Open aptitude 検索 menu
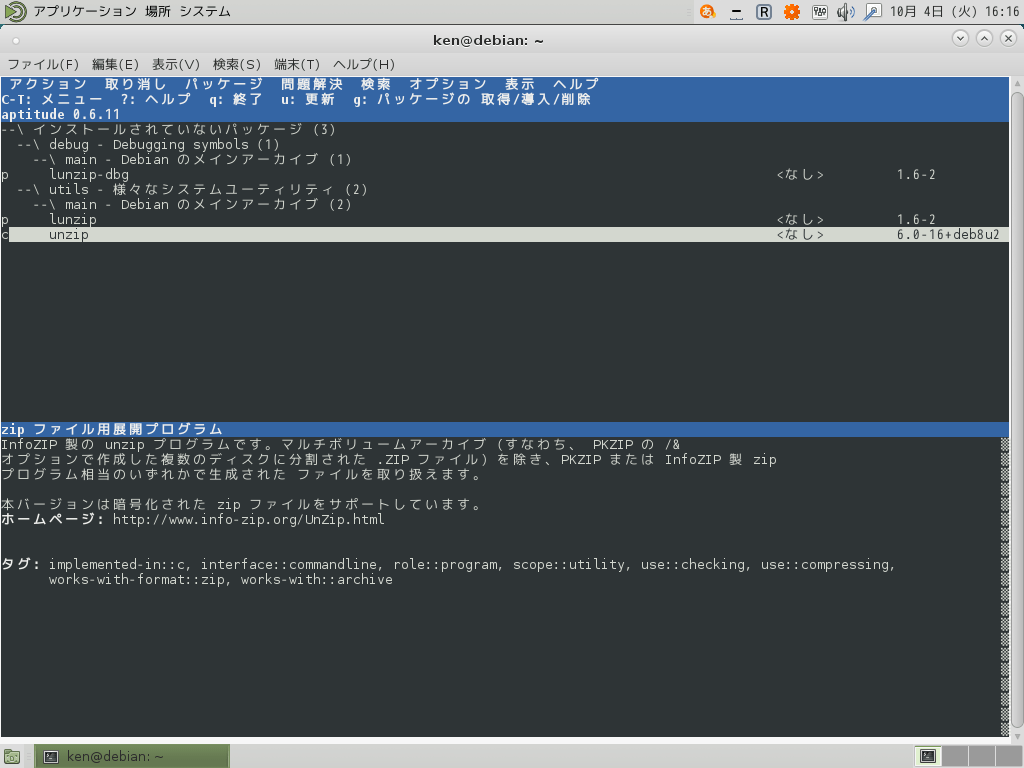The image size is (1024, 768). coord(376,84)
